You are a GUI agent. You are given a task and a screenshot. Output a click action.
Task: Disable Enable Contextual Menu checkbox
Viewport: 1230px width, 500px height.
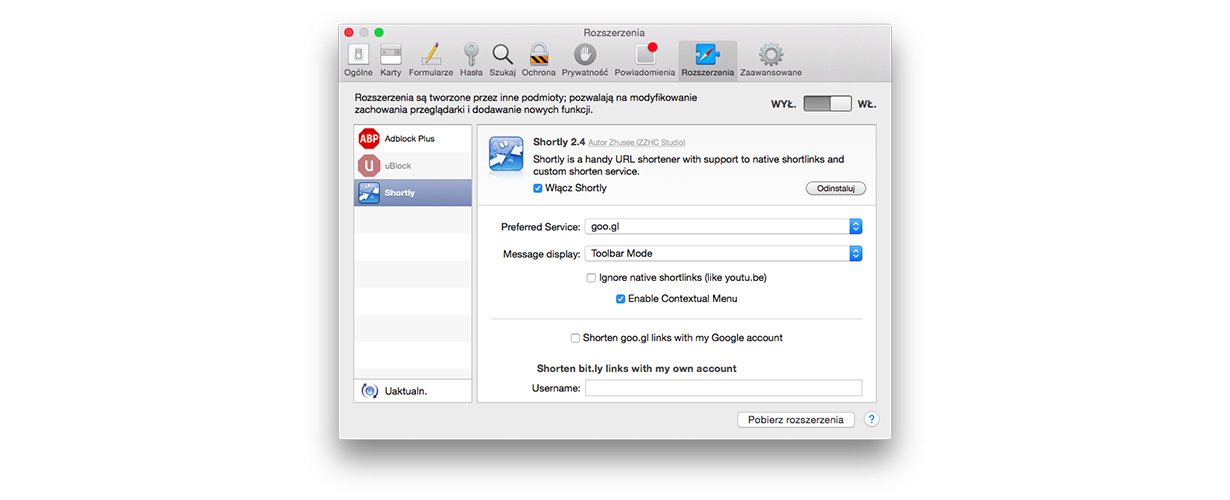[x=621, y=298]
